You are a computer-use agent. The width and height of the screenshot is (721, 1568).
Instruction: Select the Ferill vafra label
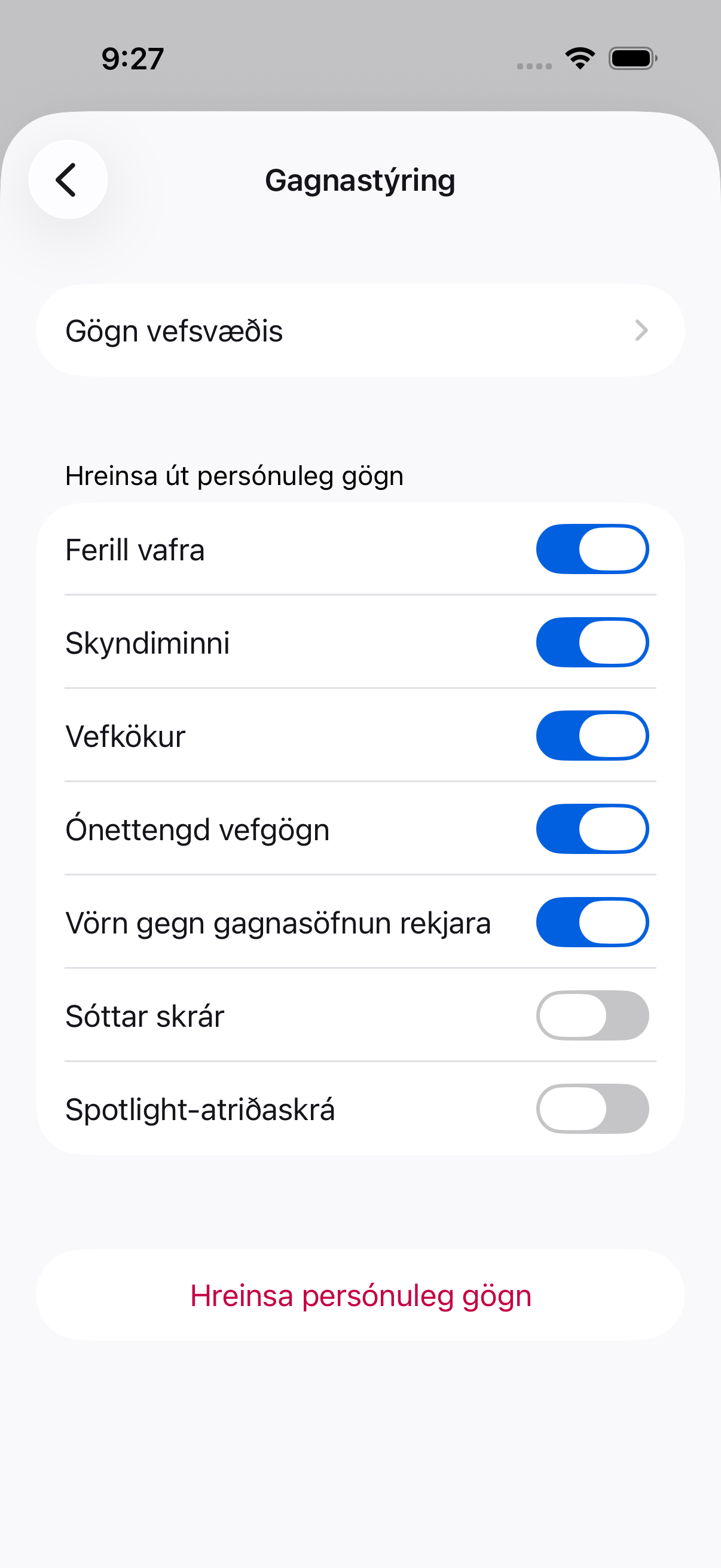pyautogui.click(x=135, y=550)
